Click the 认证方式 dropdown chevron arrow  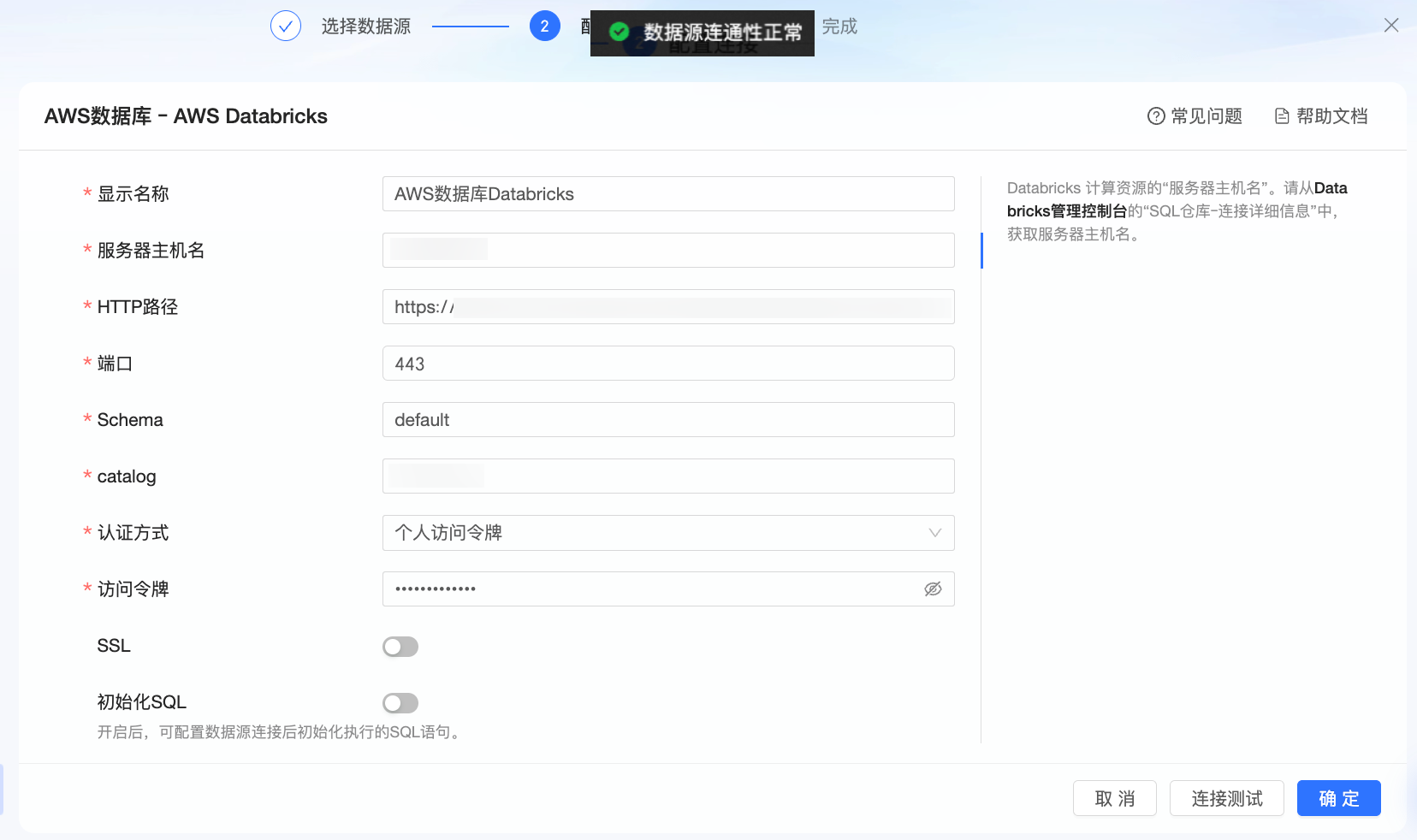tap(935, 533)
